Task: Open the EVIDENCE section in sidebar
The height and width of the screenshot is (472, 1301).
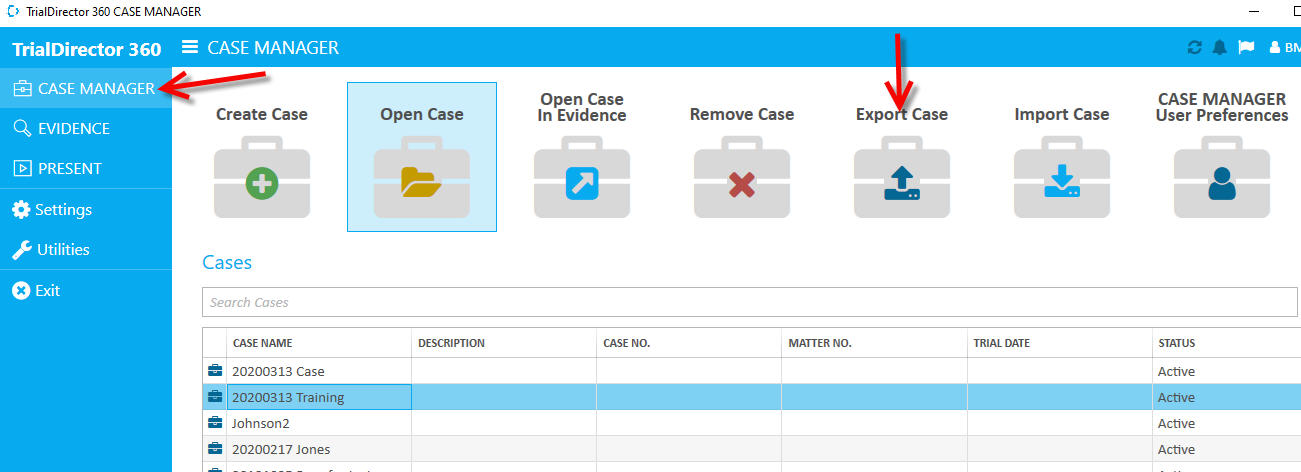Action: [86, 128]
